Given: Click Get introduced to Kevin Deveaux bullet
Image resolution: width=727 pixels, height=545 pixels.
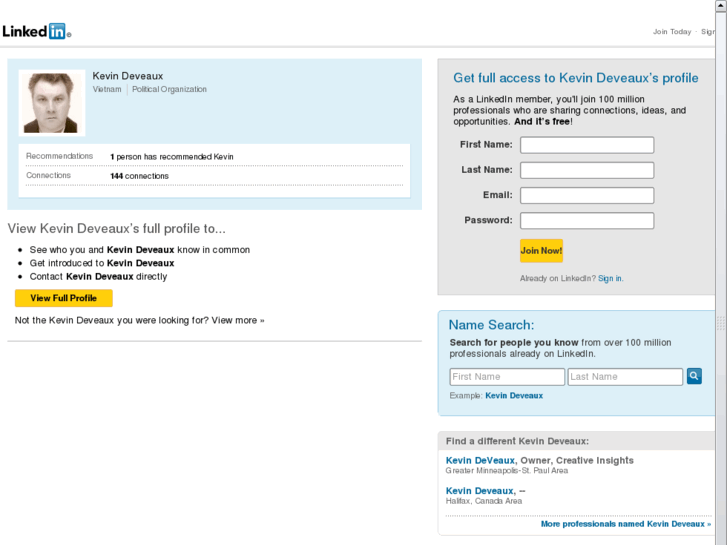Looking at the screenshot, I should (x=102, y=263).
